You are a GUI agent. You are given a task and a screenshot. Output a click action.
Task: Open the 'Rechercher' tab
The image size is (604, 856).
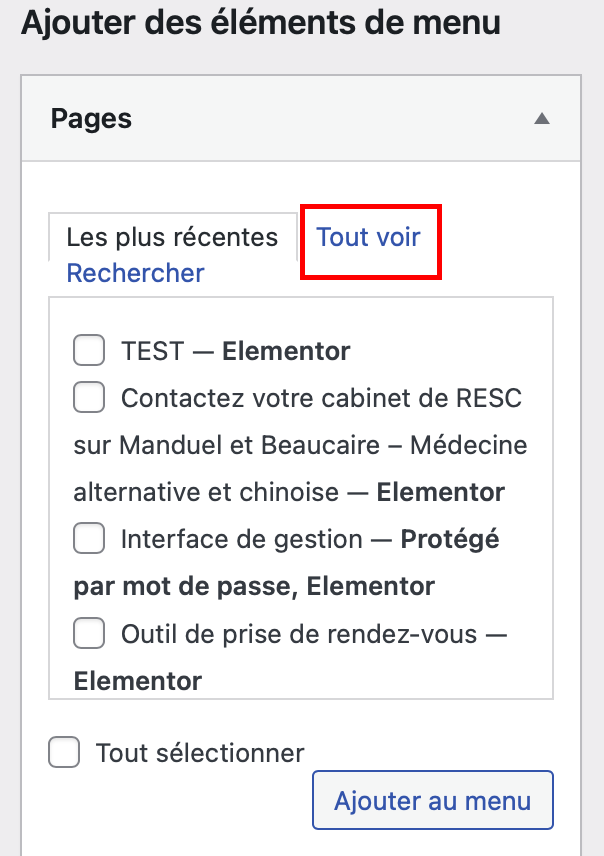click(x=135, y=273)
